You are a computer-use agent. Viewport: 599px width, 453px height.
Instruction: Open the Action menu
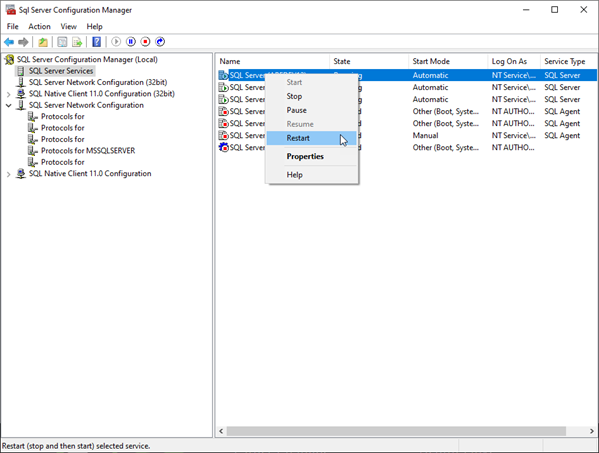[39, 26]
